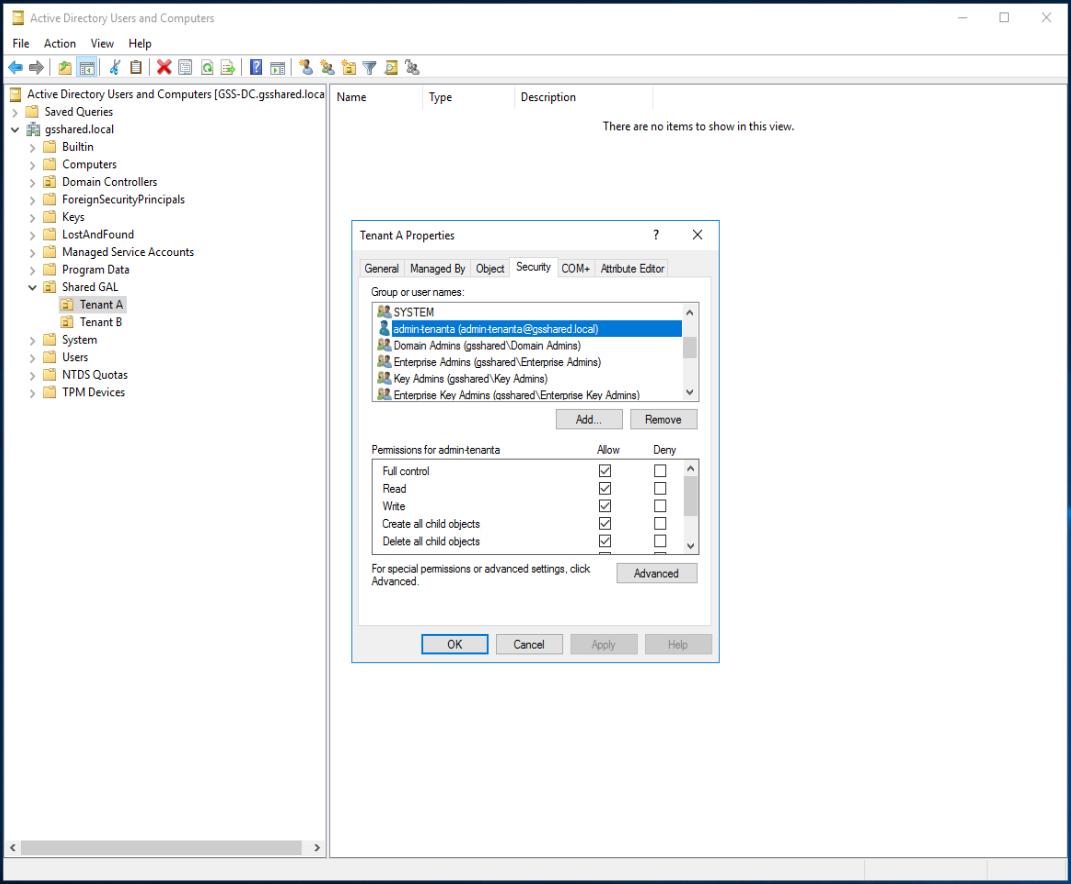1071x884 pixels.
Task: Click the red Delete X toolbar icon
Action: click(x=164, y=67)
